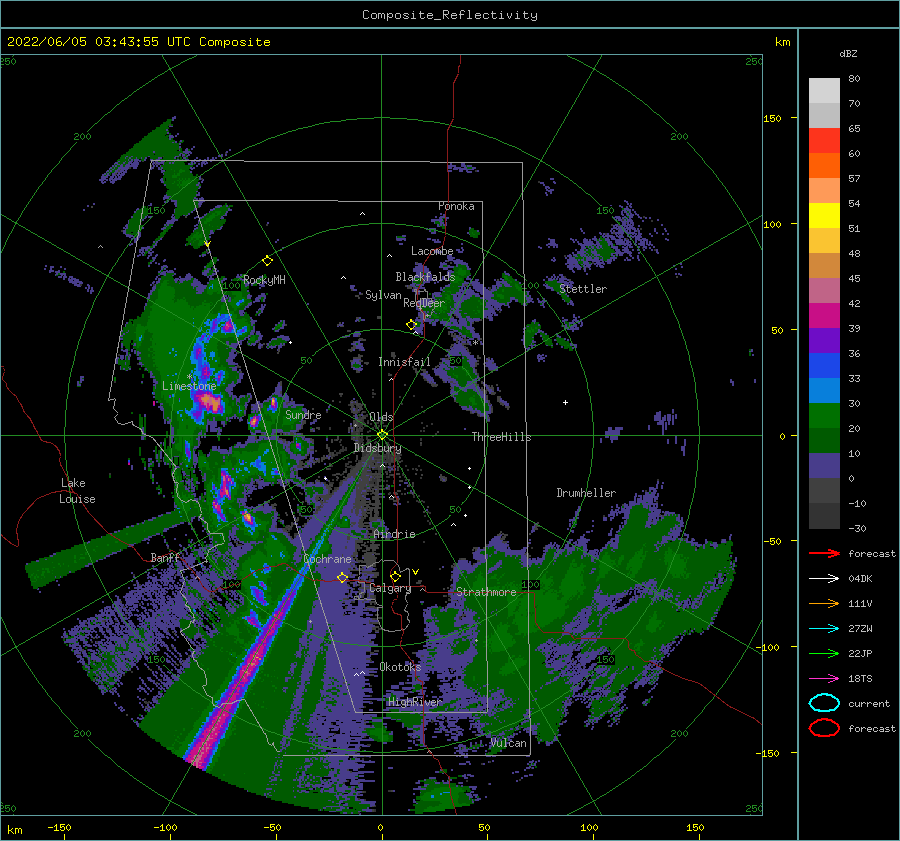This screenshot has height=841, width=900.
Task: Click the Ponoka city label
Action: coord(456,206)
